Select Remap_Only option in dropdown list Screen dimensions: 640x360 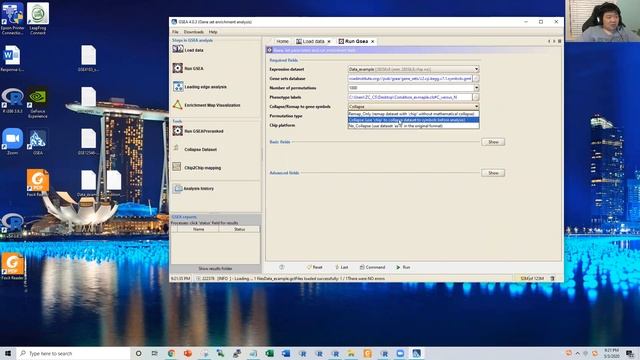(x=413, y=114)
